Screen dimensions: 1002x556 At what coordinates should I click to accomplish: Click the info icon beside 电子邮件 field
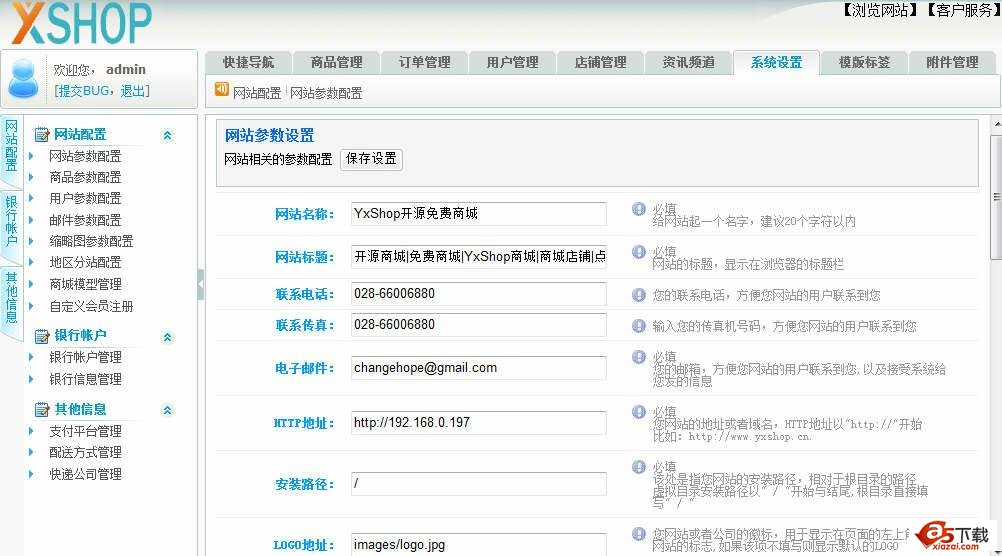click(x=639, y=357)
